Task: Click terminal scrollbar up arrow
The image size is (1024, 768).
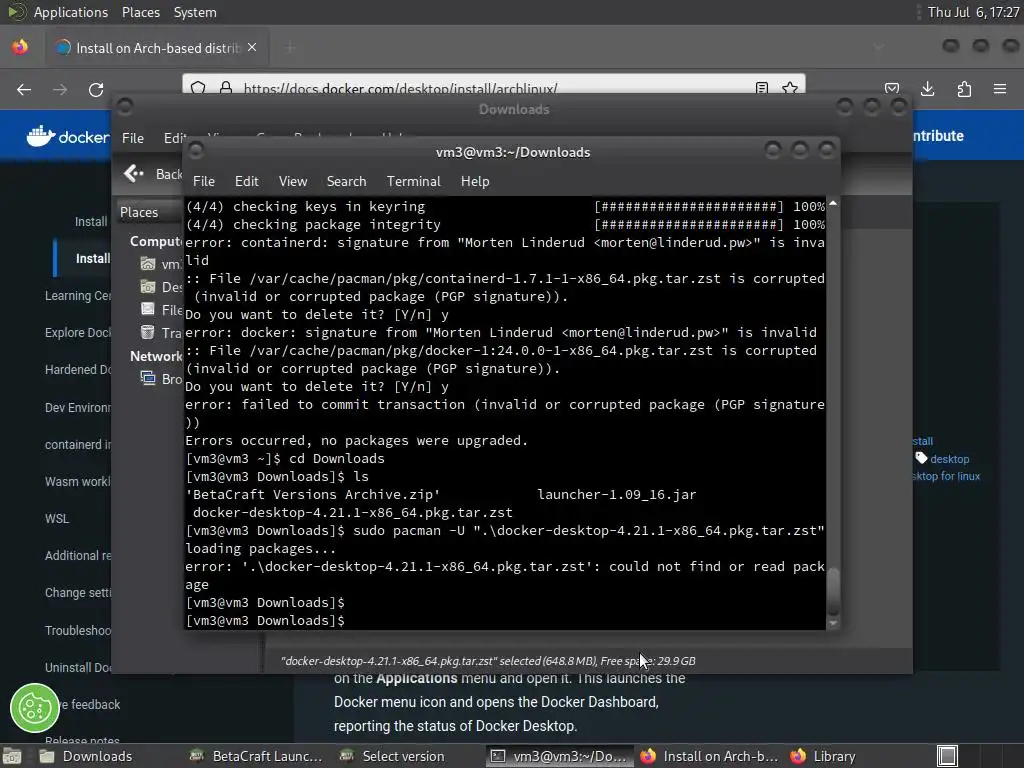Action: click(833, 204)
